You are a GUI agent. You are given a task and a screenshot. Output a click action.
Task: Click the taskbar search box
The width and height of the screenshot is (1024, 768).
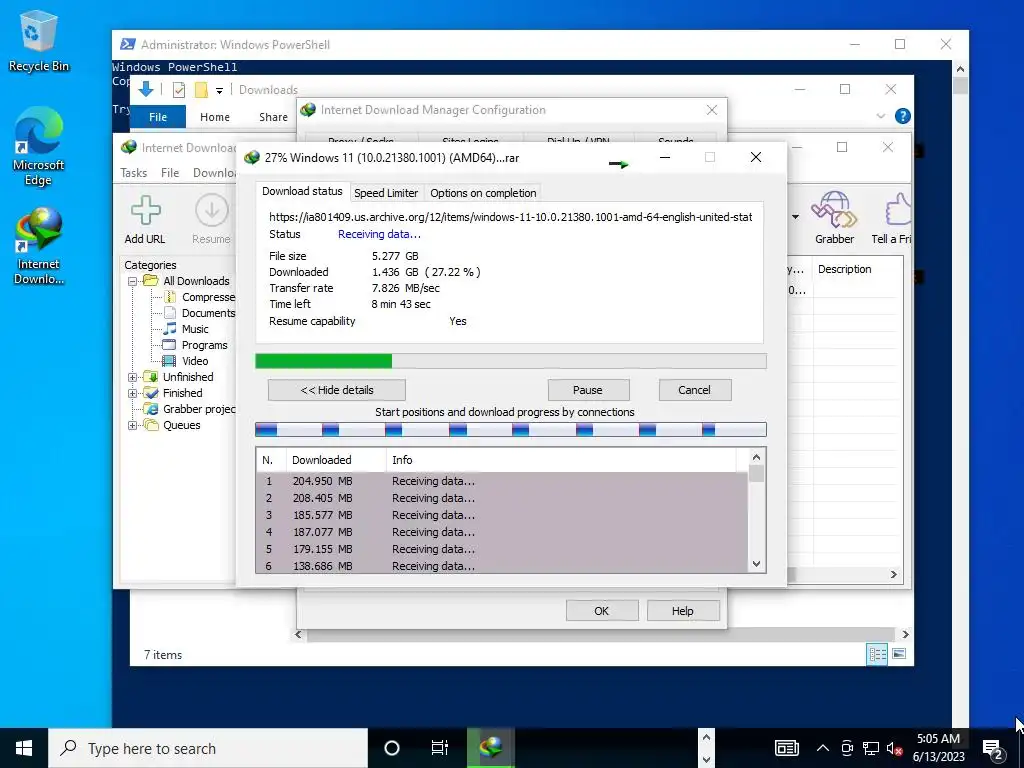coord(208,748)
